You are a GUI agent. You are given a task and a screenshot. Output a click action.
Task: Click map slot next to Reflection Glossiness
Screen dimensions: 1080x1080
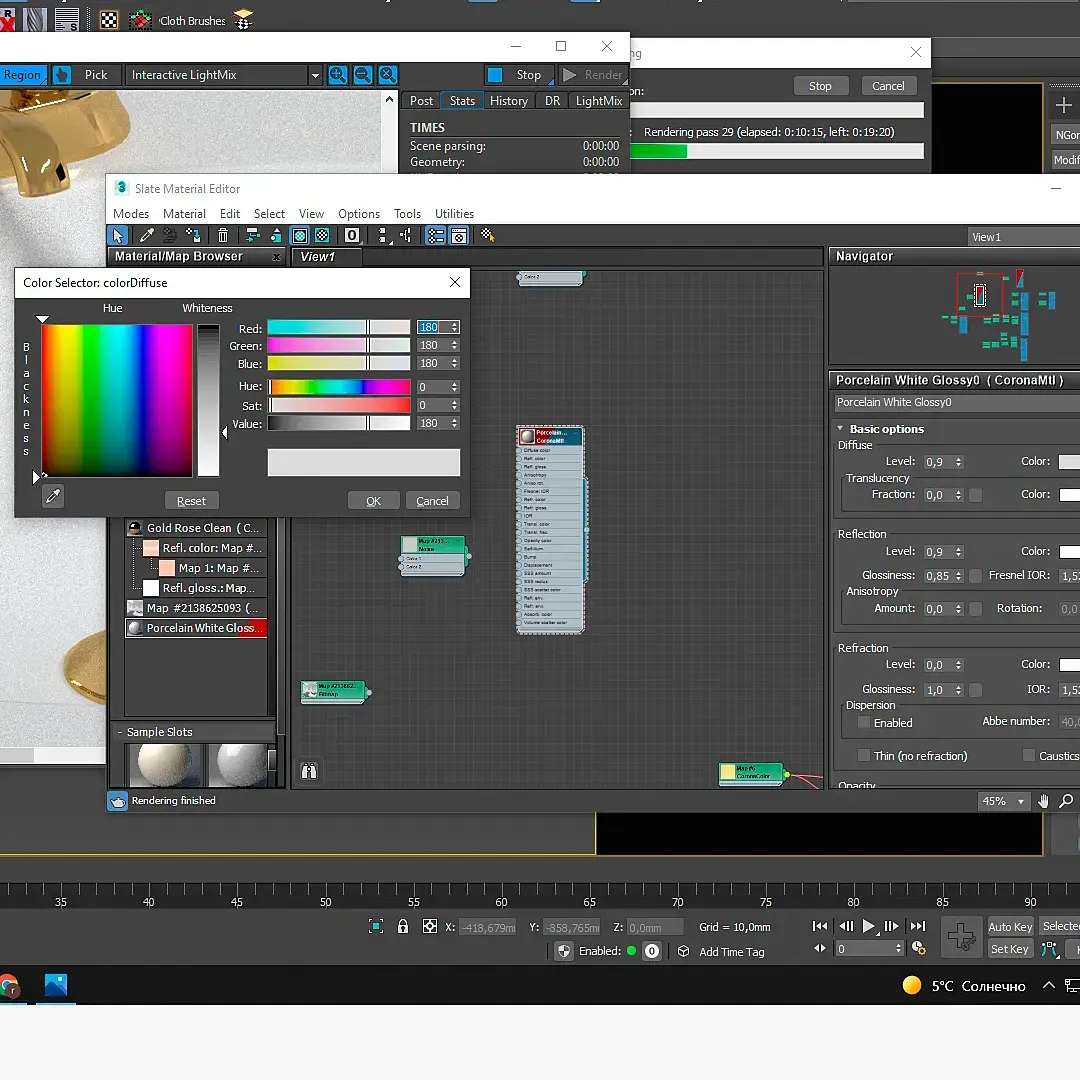975,575
